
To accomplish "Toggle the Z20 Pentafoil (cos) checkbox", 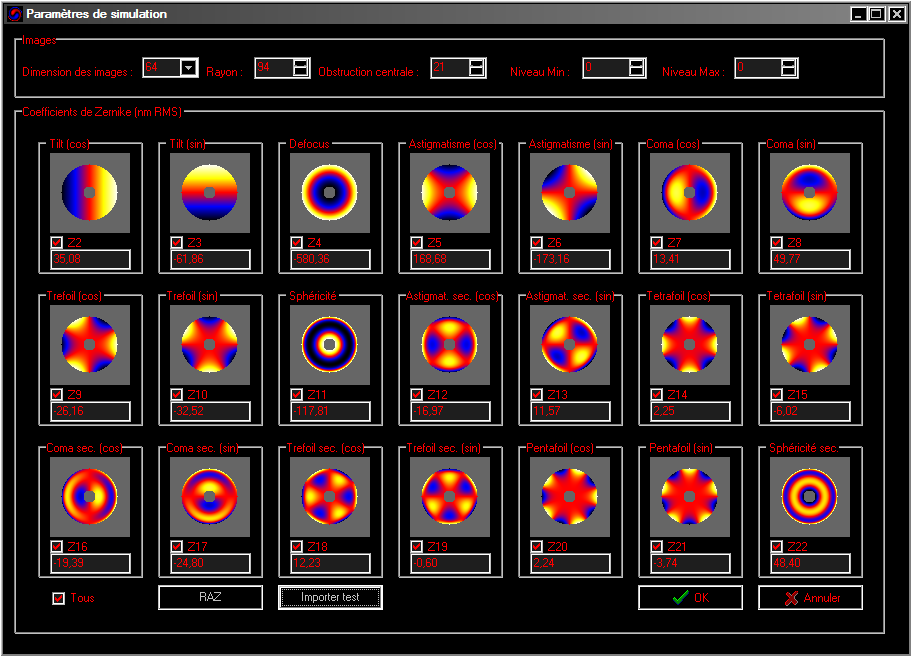I will (537, 546).
